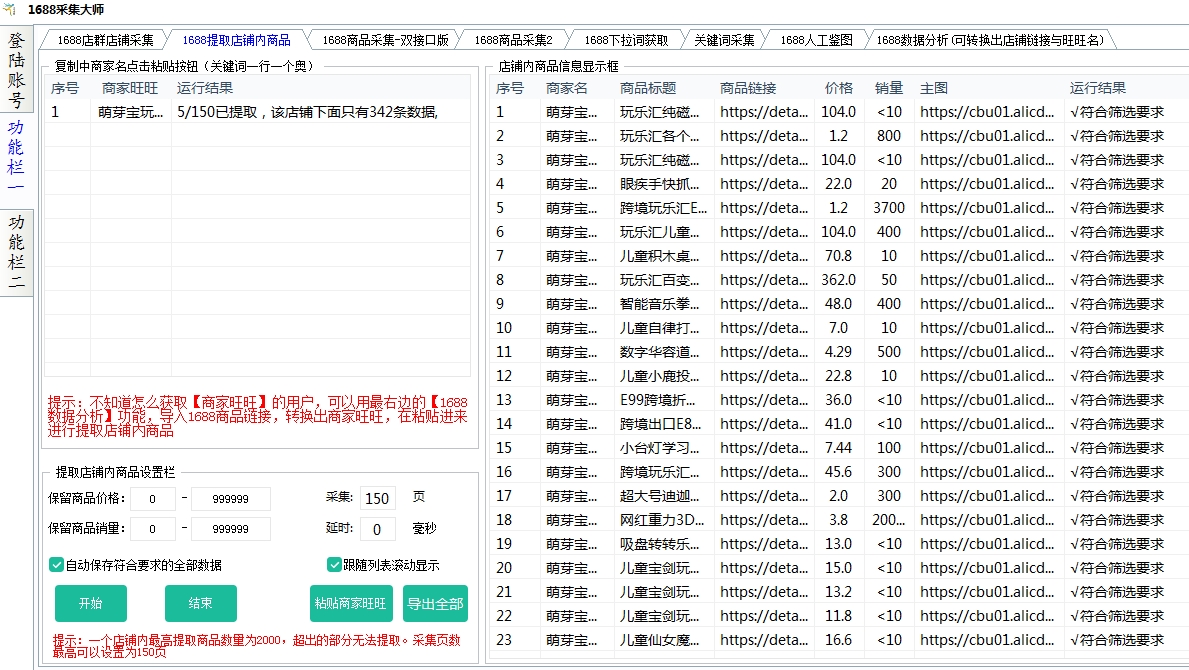Image resolution: width=1189 pixels, height=670 pixels.
Task: Select product title 小台灯学习...
Action: [660, 448]
